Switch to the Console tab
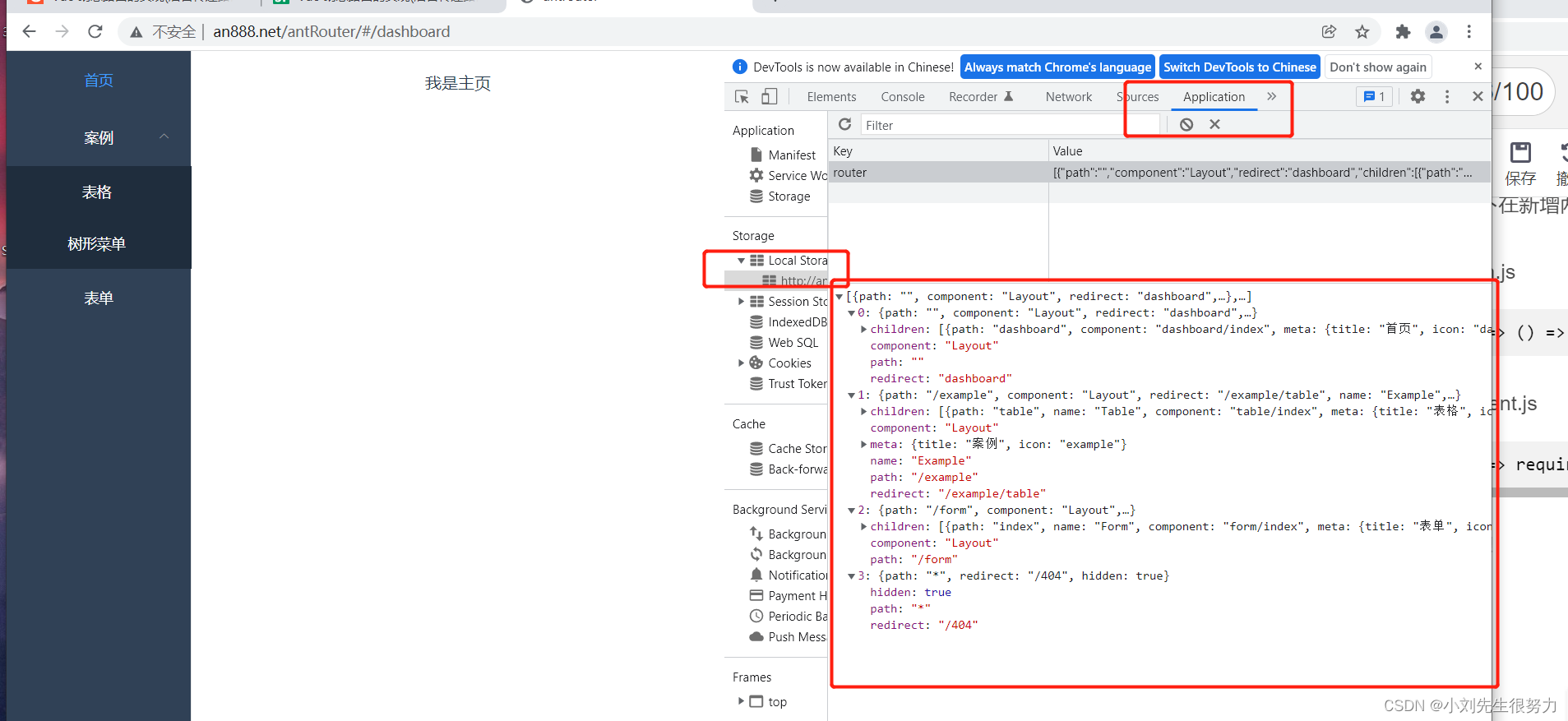This screenshot has height=721, width=1568. coord(902,97)
